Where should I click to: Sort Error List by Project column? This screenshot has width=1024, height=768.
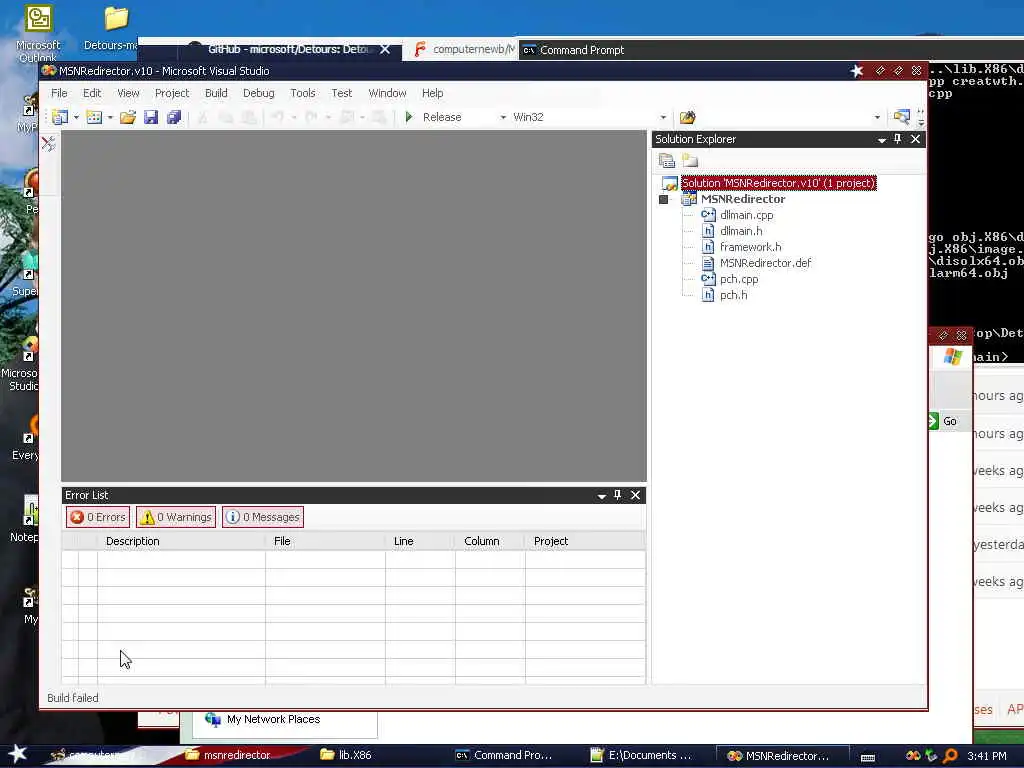coord(585,541)
